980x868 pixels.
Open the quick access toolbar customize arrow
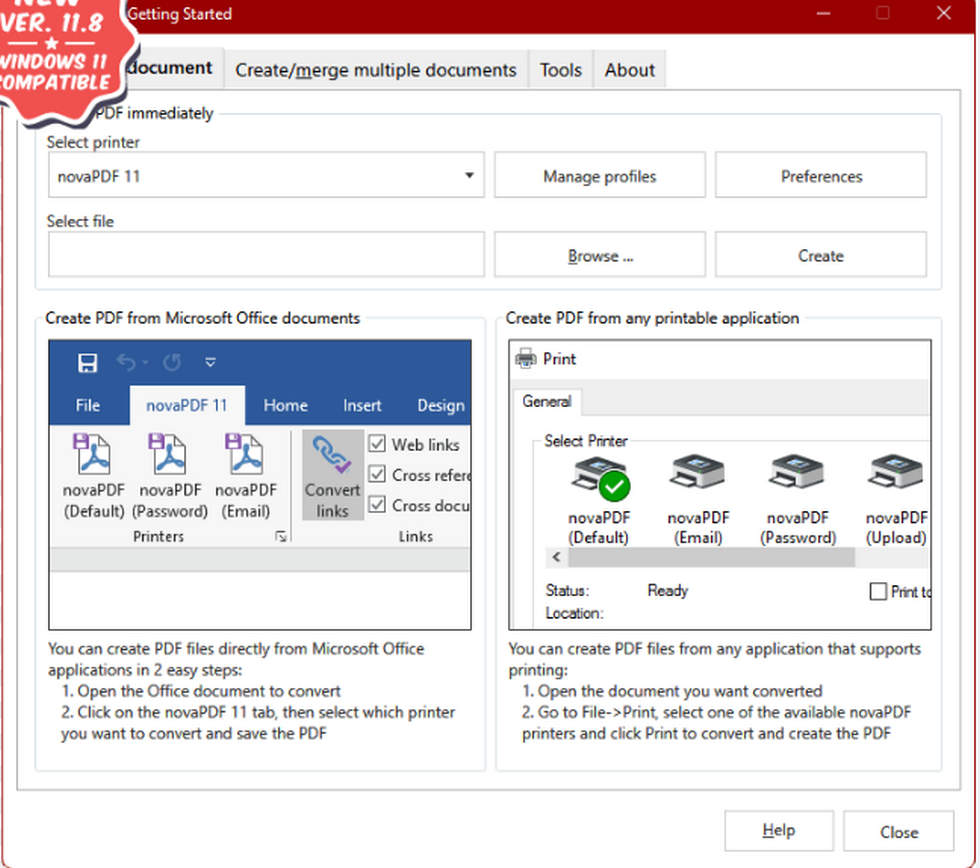coord(211,362)
